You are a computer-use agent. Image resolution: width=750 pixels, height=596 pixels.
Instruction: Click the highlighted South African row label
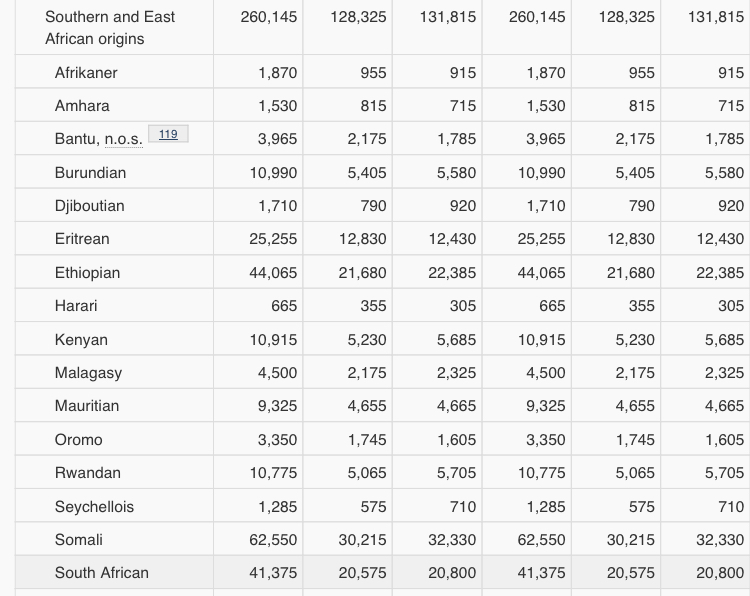coord(102,573)
